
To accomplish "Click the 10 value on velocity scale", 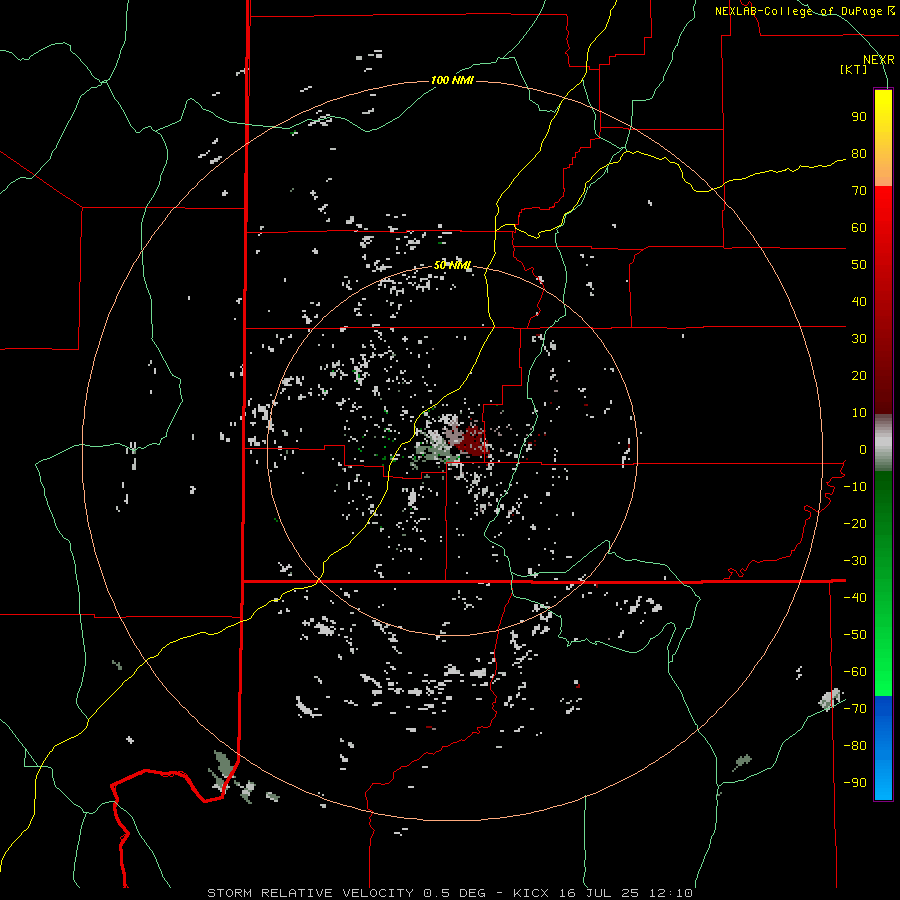I will pyautogui.click(x=859, y=413).
